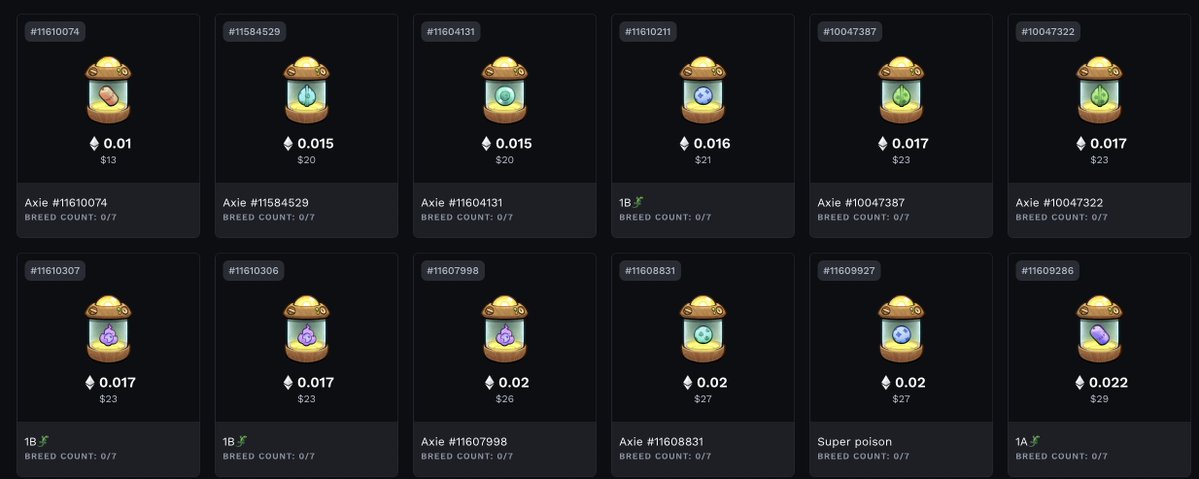Viewport: 1199px width, 479px height.
Task: Open Axie #10047387 name link
Action: (x=861, y=203)
